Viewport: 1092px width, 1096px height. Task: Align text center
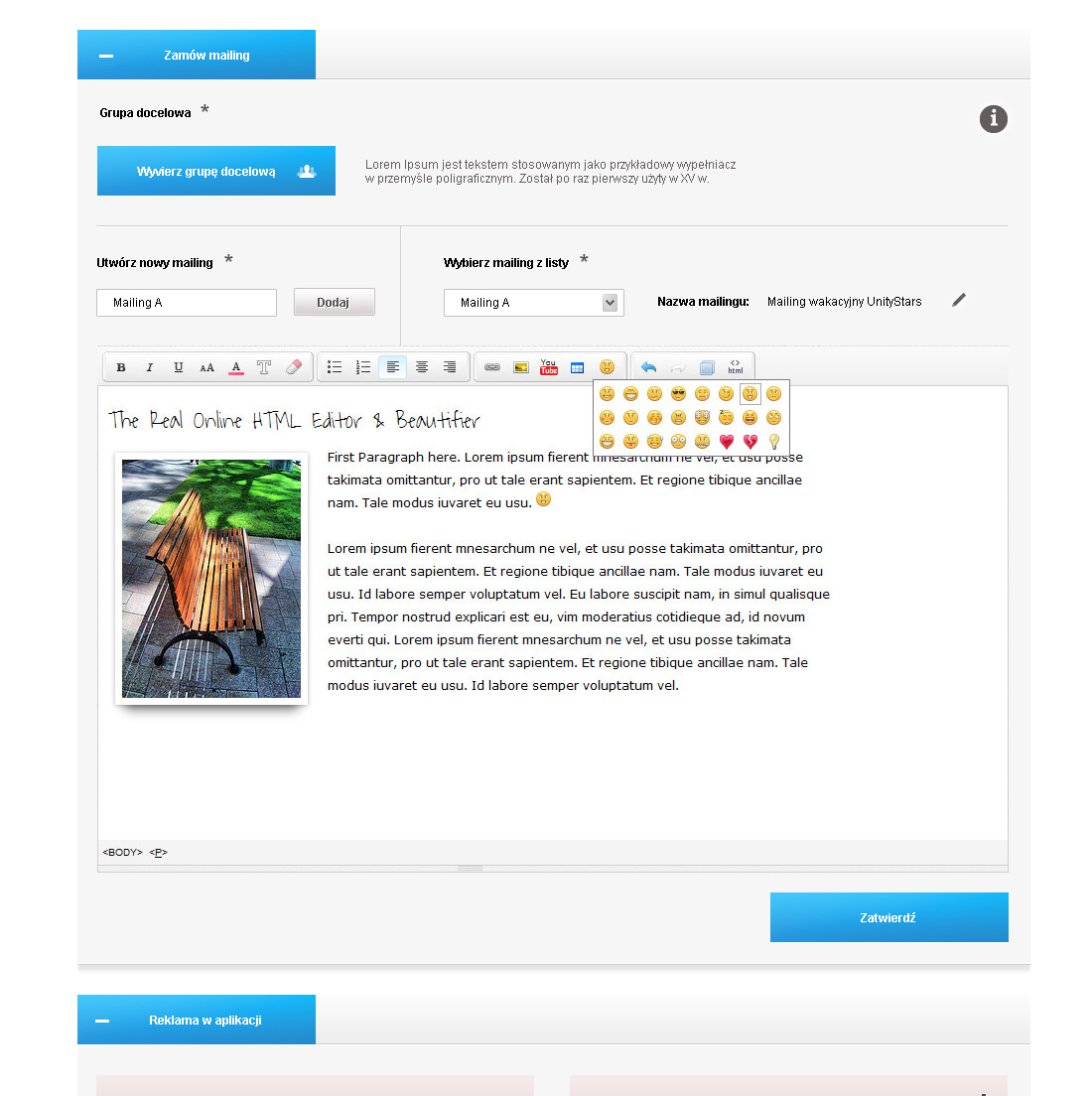pyautogui.click(x=422, y=367)
